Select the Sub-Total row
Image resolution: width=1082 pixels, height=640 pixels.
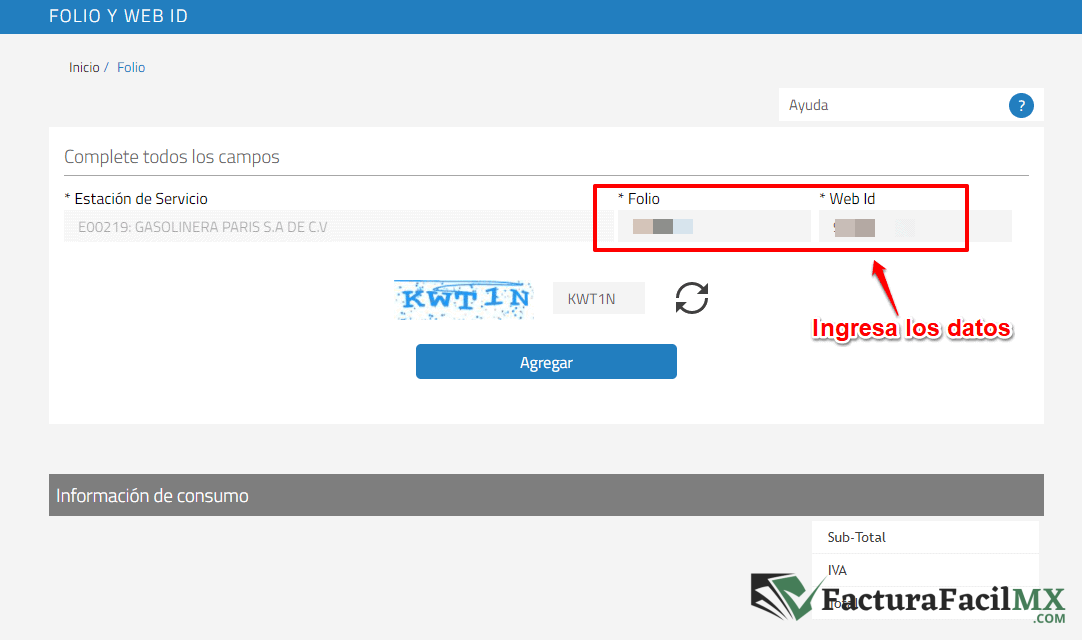coord(924,537)
